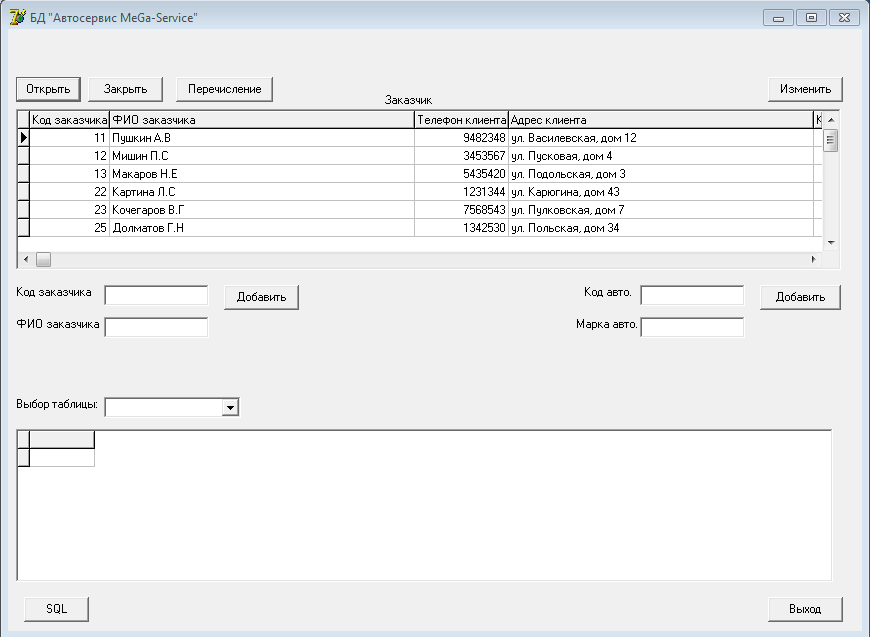This screenshot has width=870, height=637.
Task: Click the Закрыть button
Action: (125, 89)
